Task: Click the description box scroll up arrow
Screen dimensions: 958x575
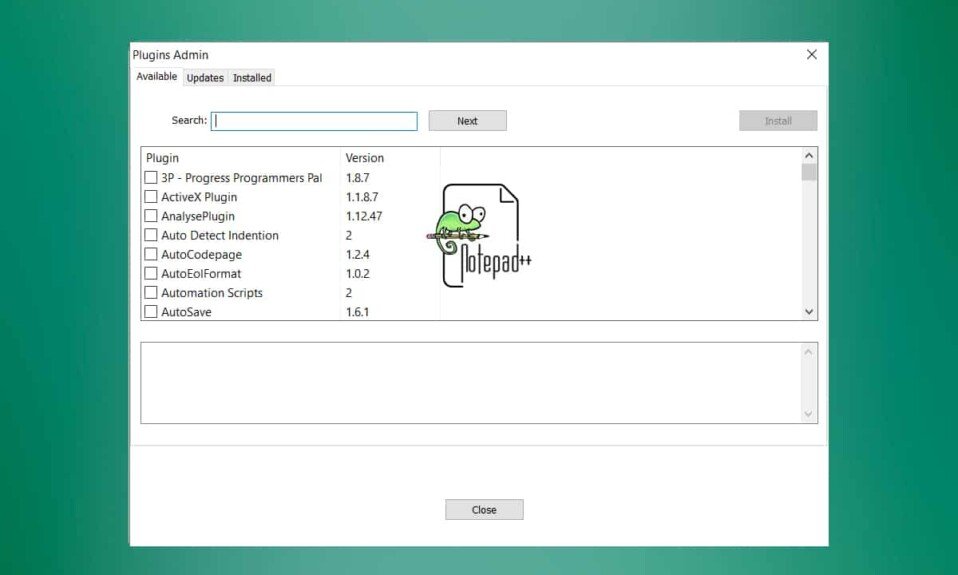Action: pos(808,352)
